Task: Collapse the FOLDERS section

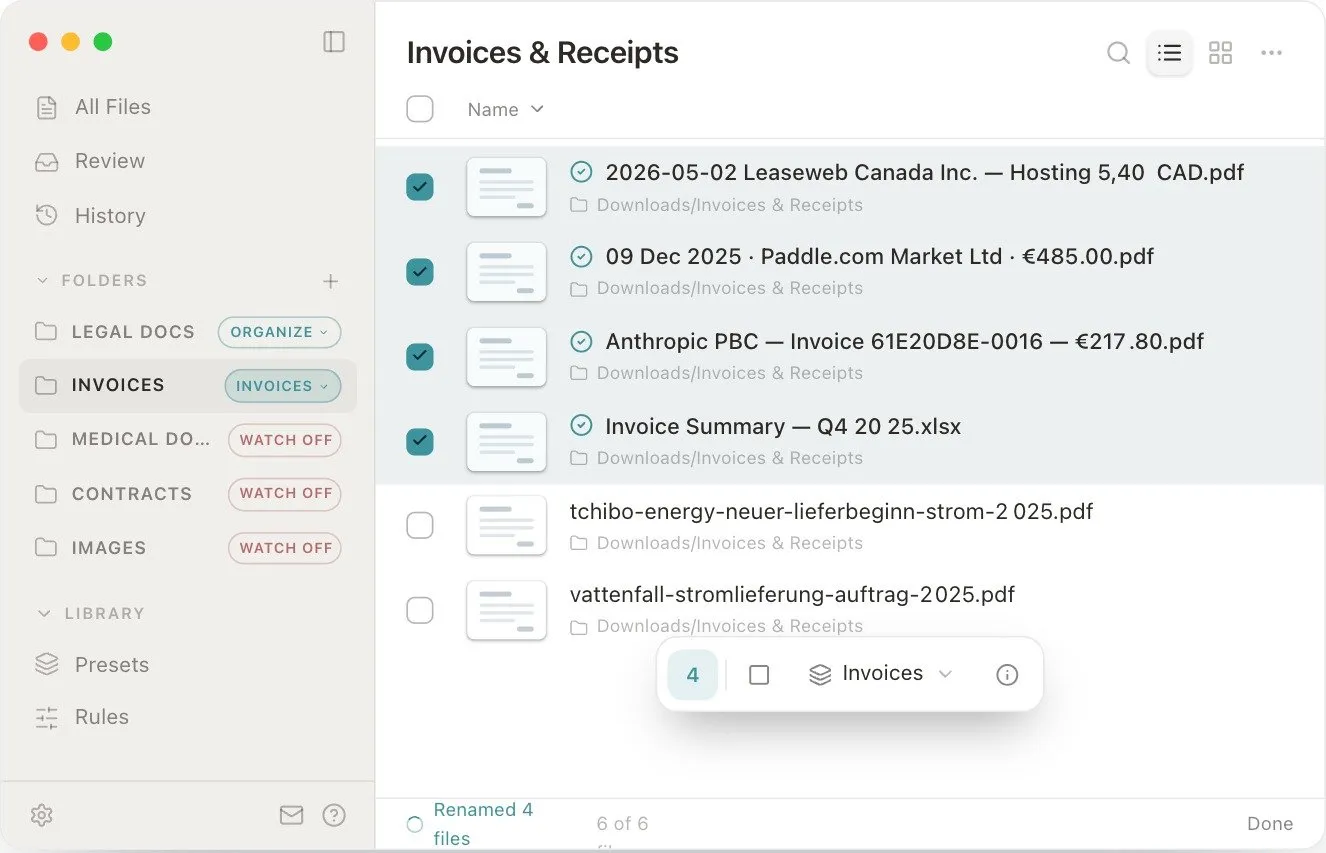Action: pos(42,281)
